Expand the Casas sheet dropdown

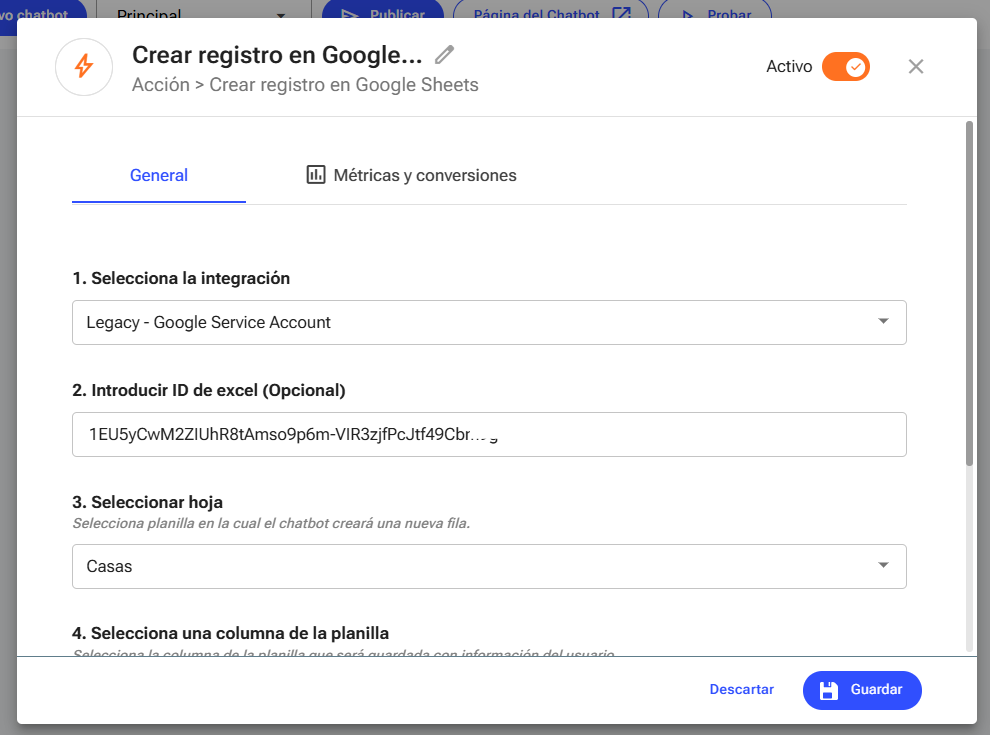point(489,566)
